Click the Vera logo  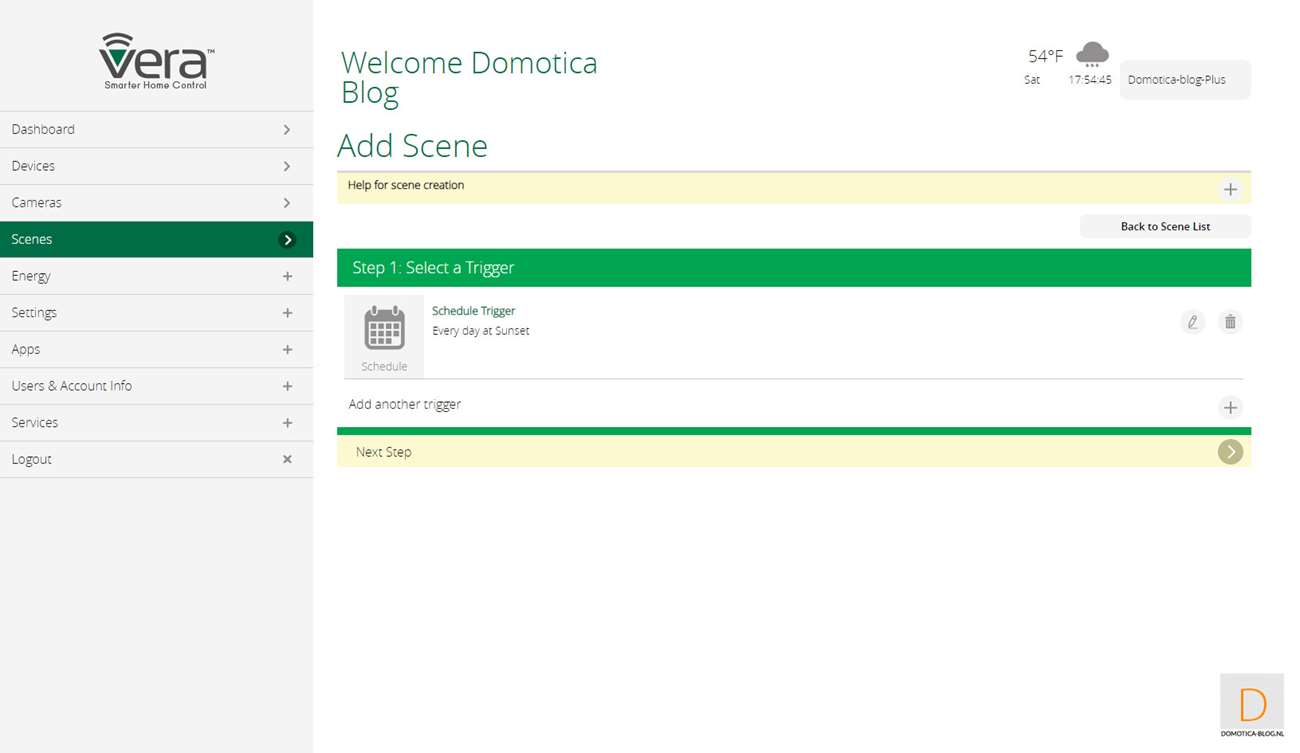coord(156,61)
